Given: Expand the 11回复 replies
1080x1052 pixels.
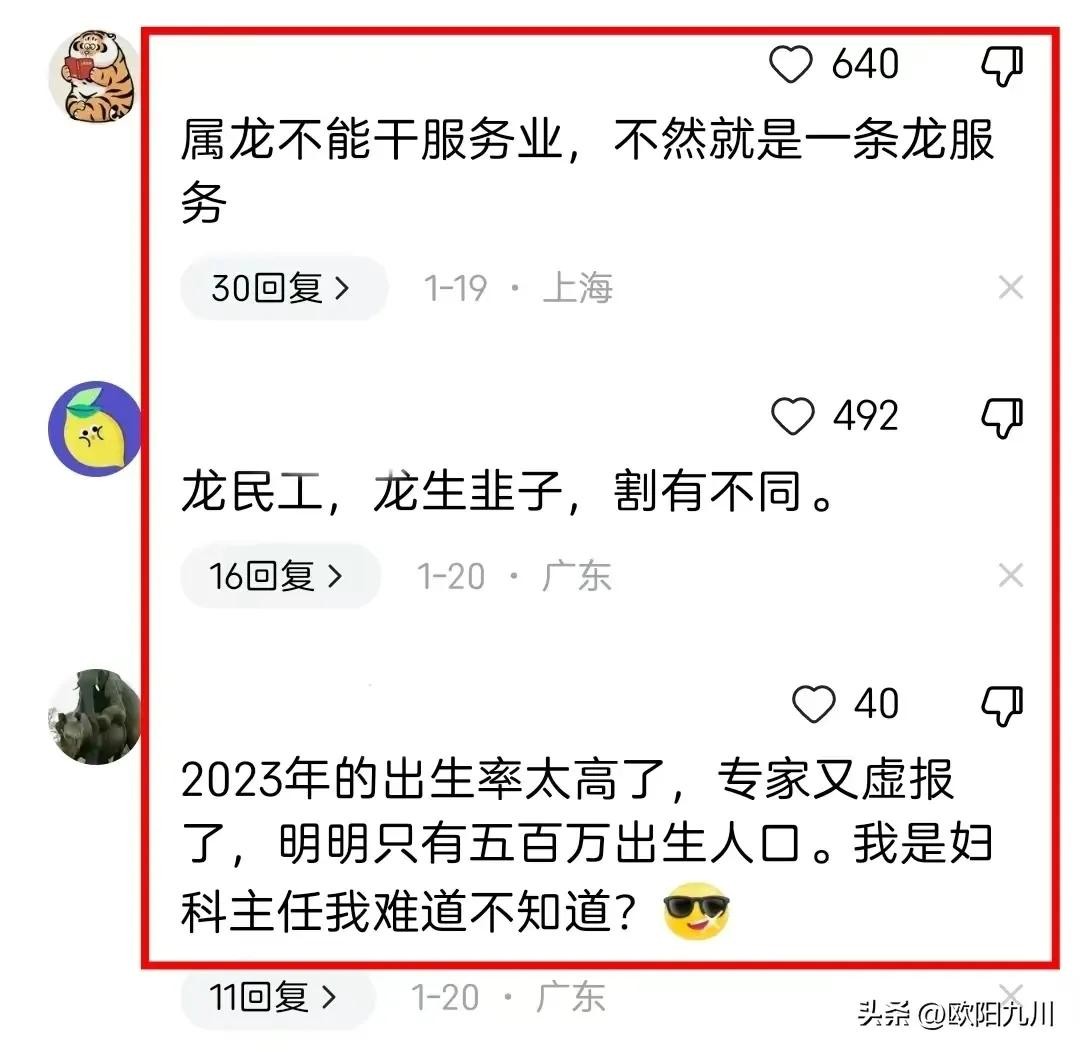Looking at the screenshot, I should 278,996.
